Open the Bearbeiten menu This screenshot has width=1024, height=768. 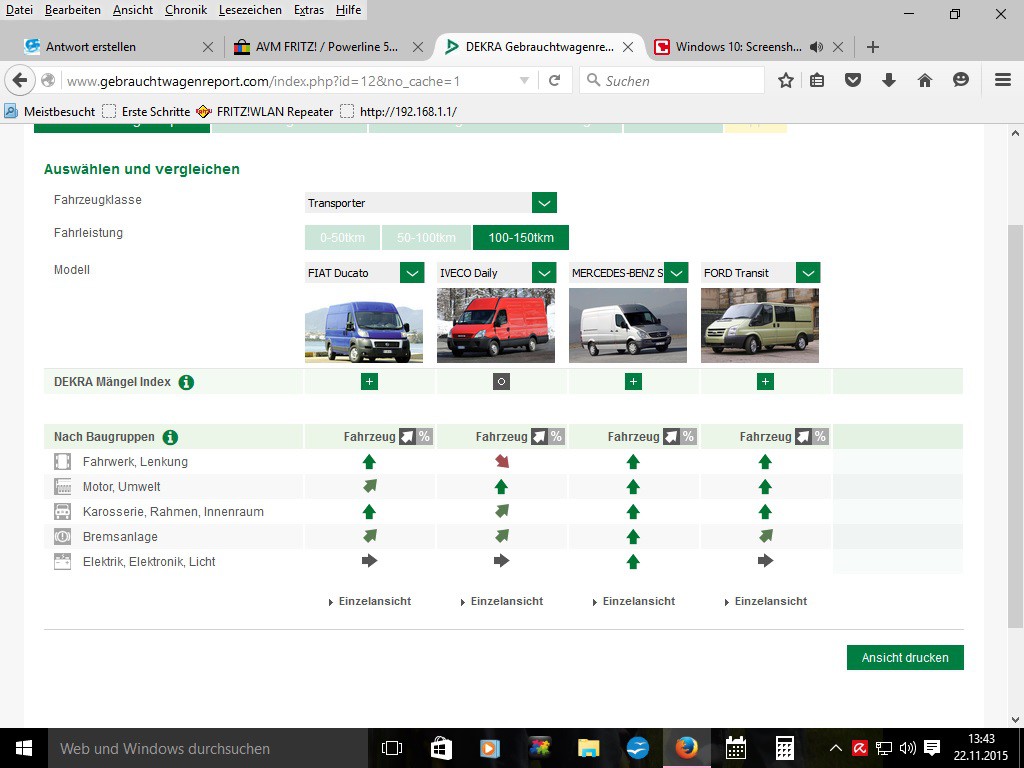tap(72, 10)
